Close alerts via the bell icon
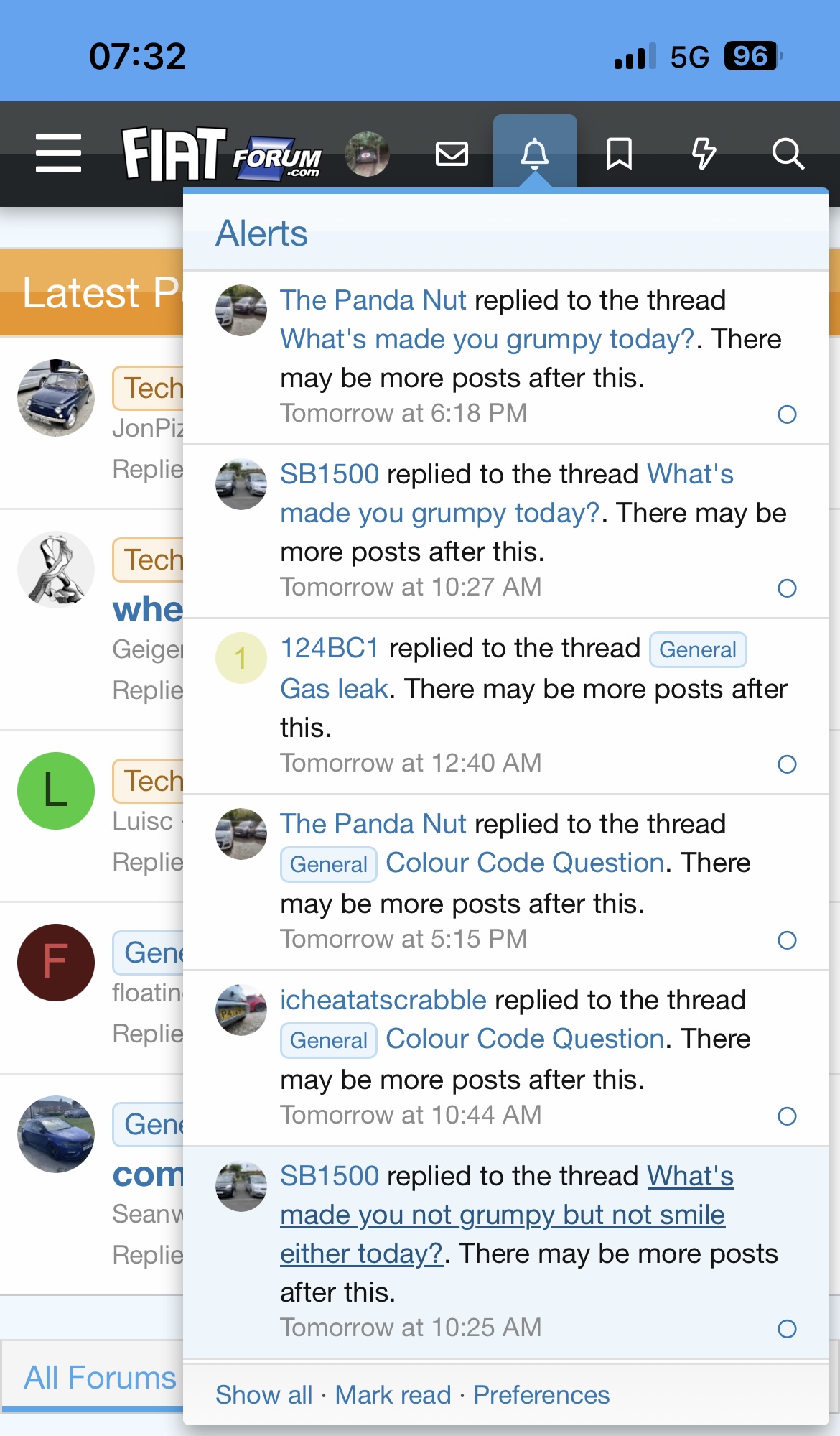Image resolution: width=840 pixels, height=1436 pixels. (x=535, y=154)
